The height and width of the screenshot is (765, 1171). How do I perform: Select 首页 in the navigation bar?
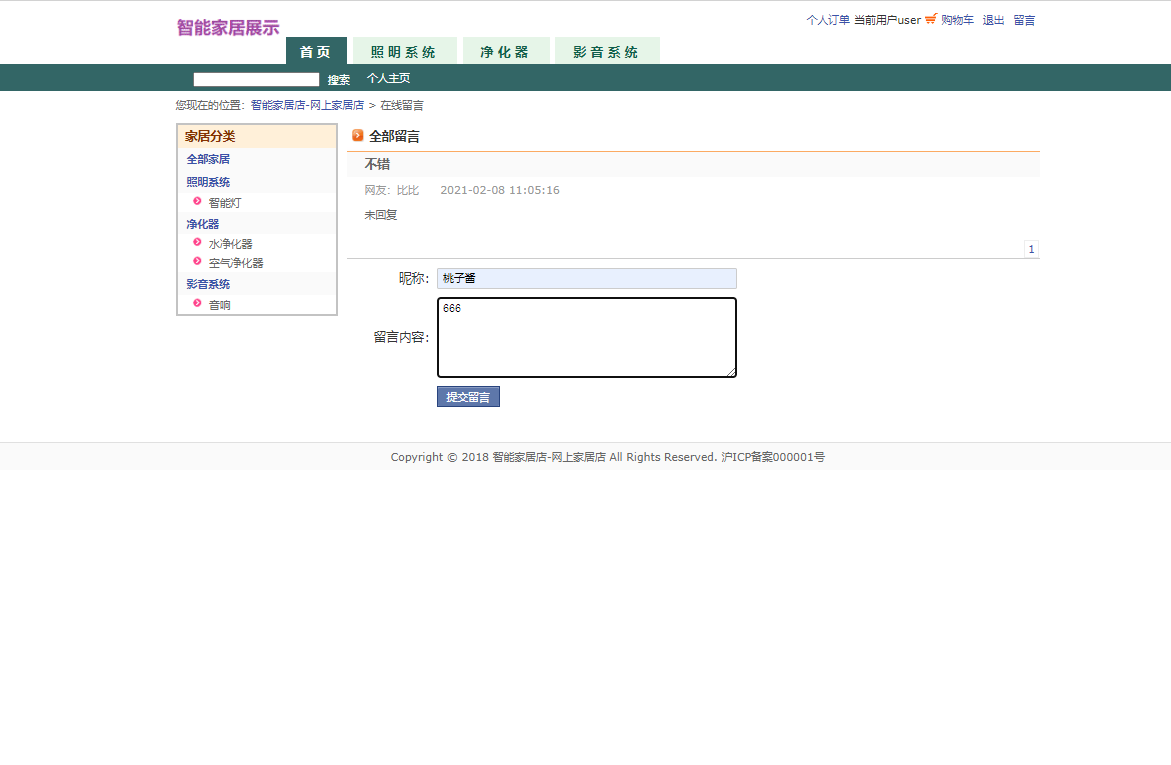(316, 50)
